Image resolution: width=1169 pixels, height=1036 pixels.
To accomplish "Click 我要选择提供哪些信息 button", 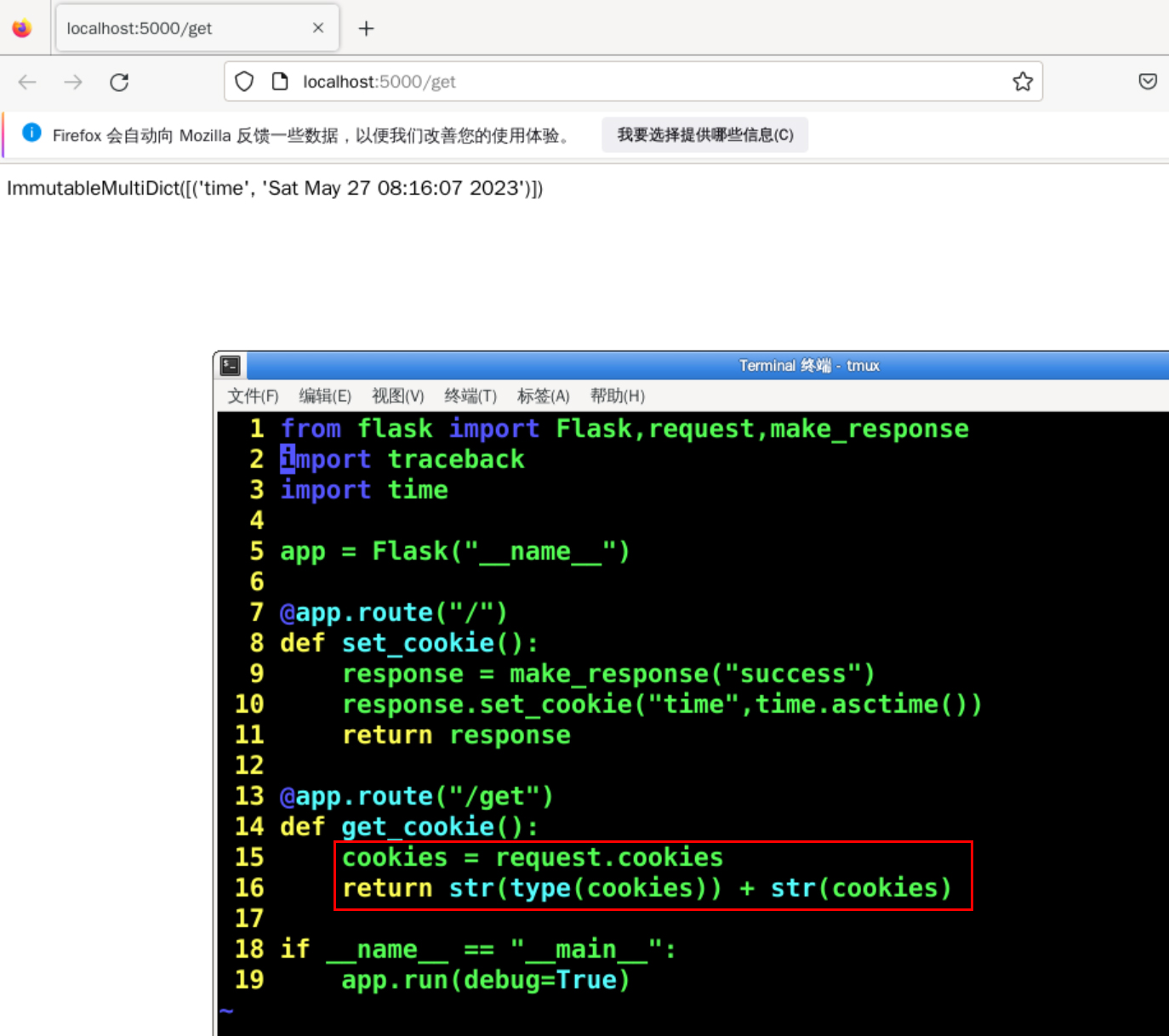I will pyautogui.click(x=704, y=135).
